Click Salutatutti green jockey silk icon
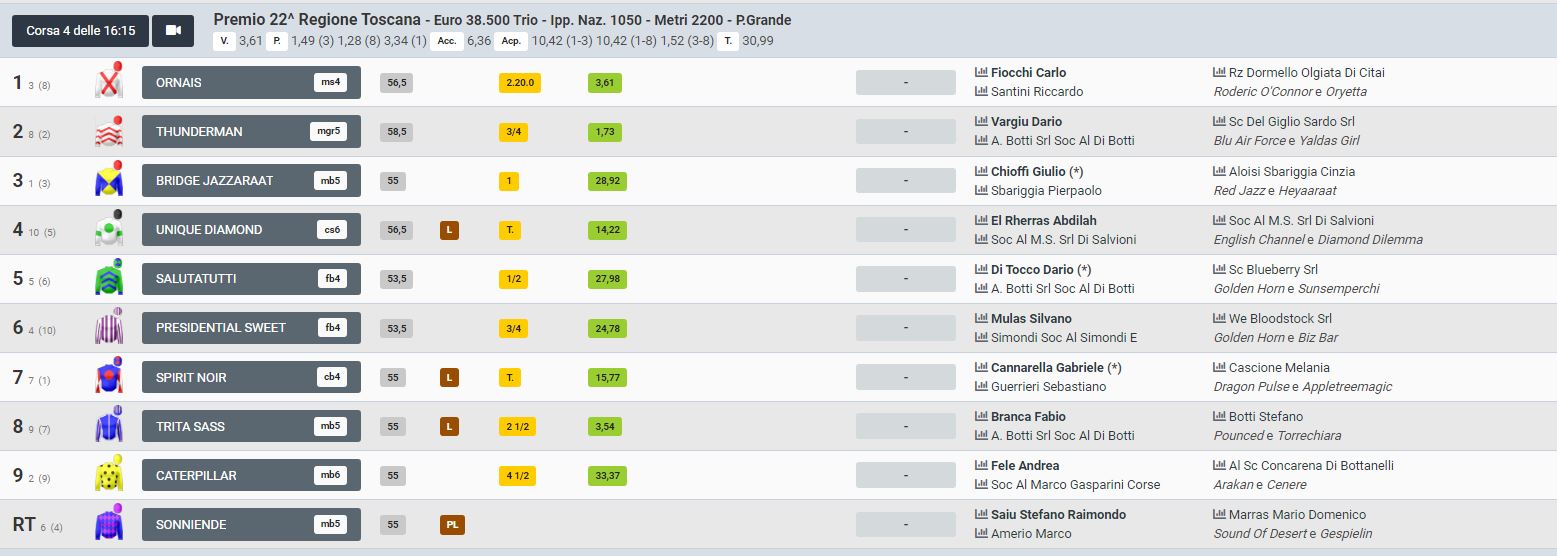The height and width of the screenshot is (556, 1557). point(108,278)
